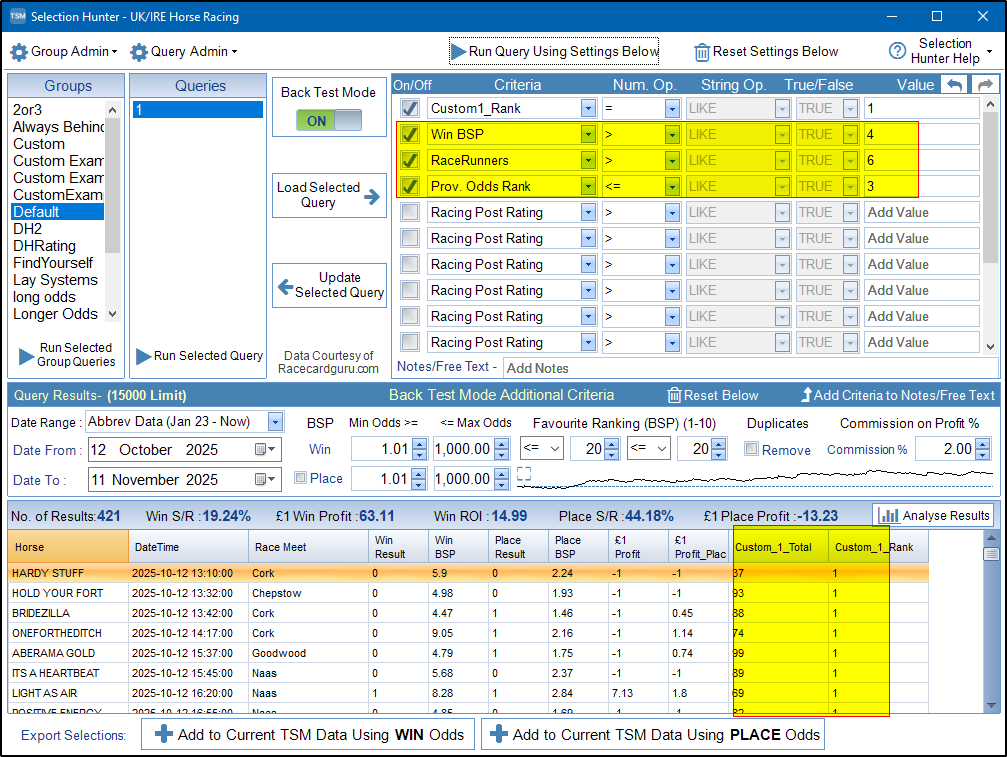Select DHRating in the Groups list
This screenshot has width=1007, height=757.
point(44,246)
